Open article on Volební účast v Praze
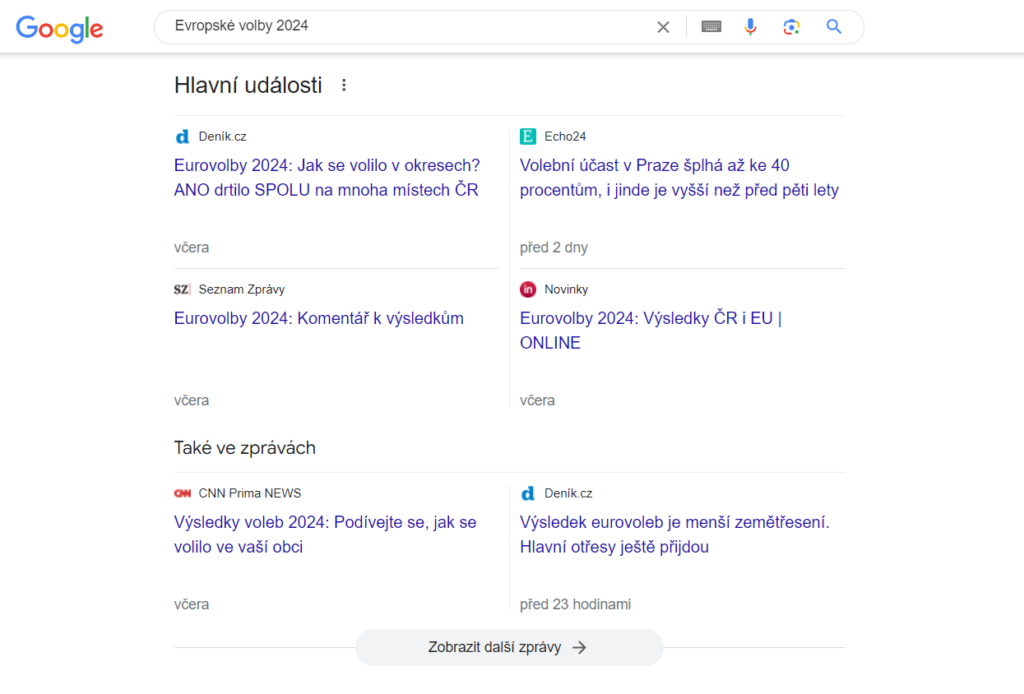Screen dimensions: 1024x694 pyautogui.click(x=679, y=178)
